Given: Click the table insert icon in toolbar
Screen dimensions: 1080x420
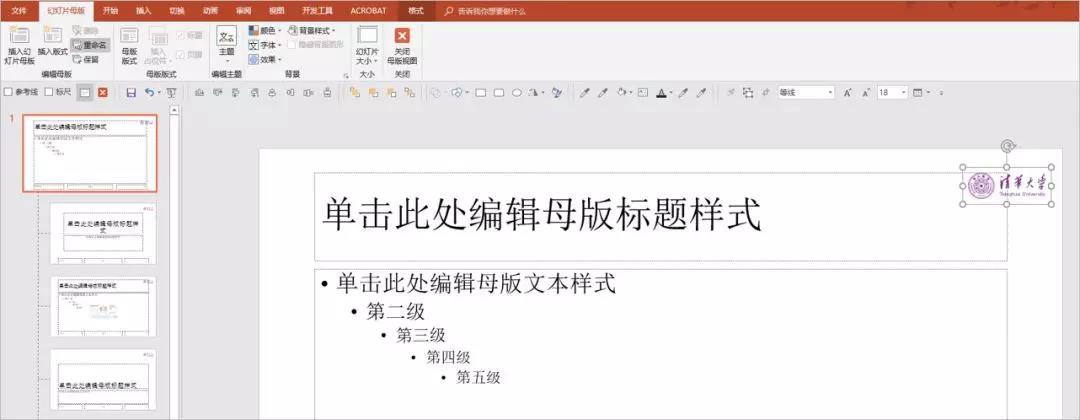Looking at the screenshot, I should [918, 92].
